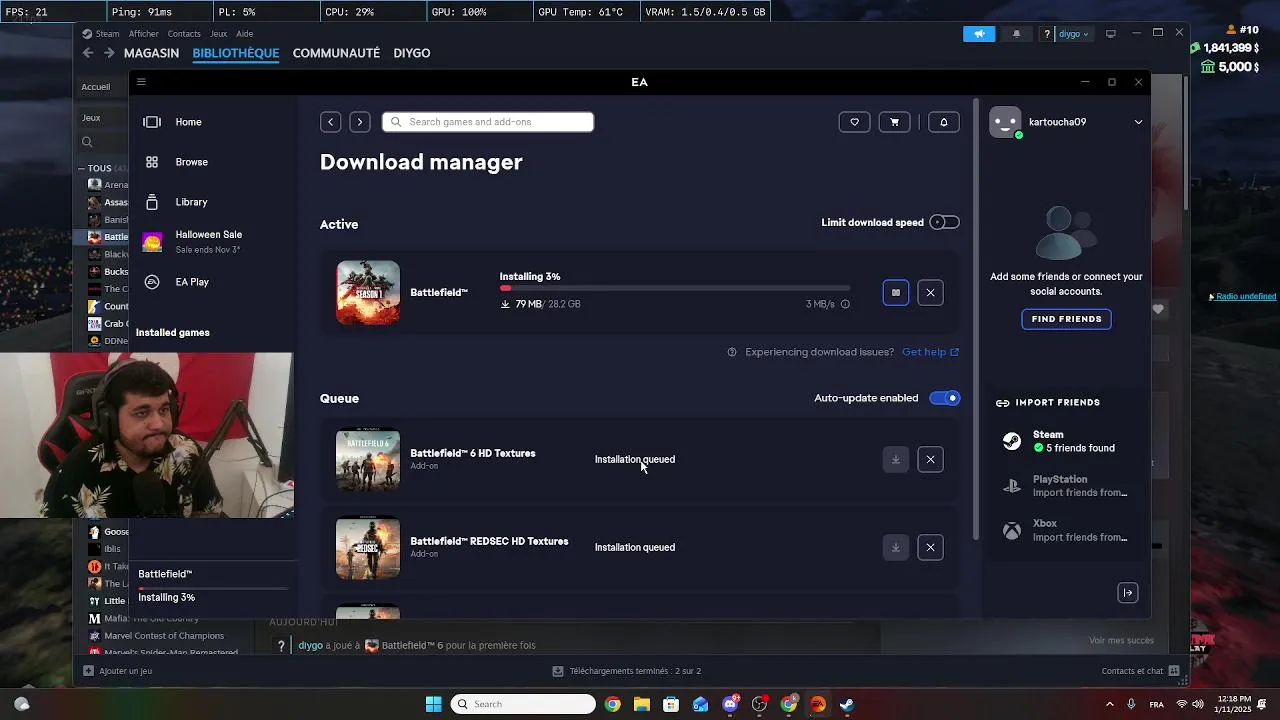The height and width of the screenshot is (720, 1280).
Task: Switch to the BIBLIOTHÈQUE tab
Action: (236, 53)
